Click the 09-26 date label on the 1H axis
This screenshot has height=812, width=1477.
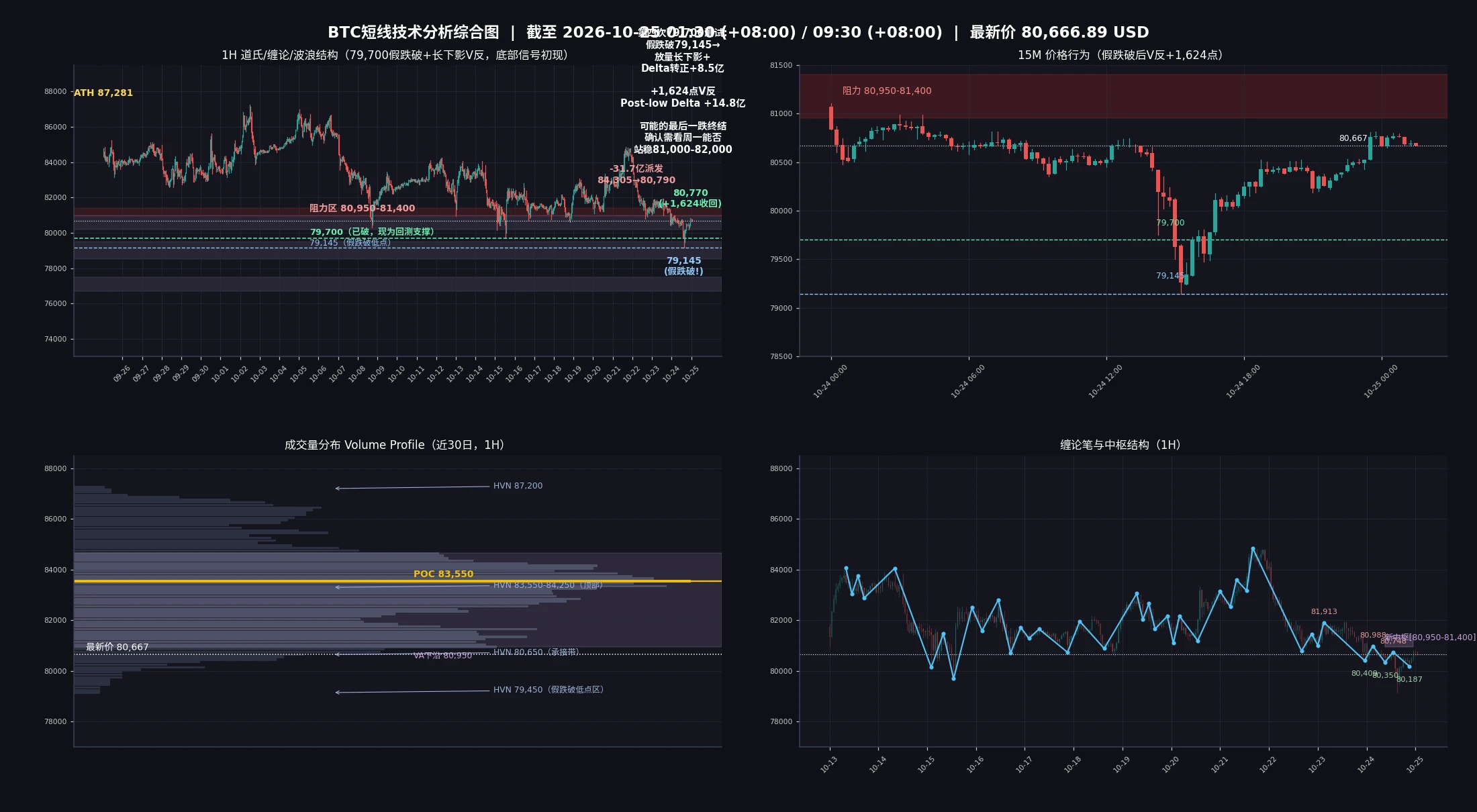tap(122, 374)
